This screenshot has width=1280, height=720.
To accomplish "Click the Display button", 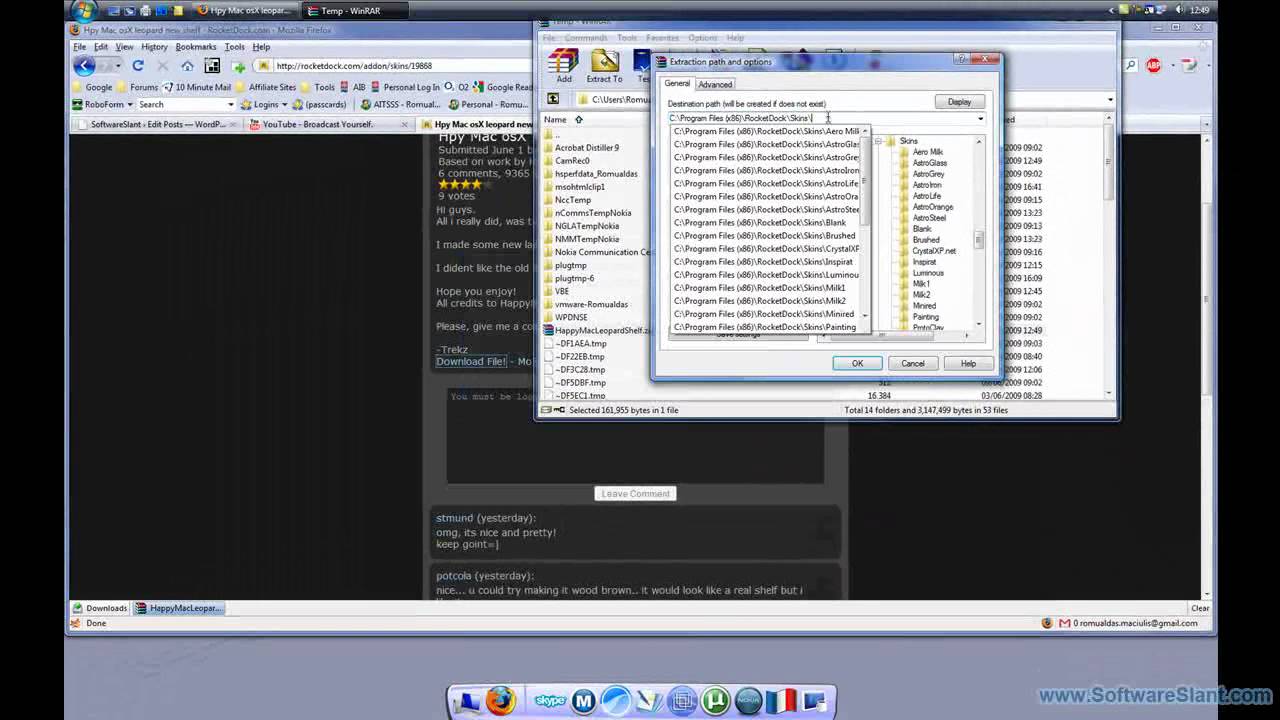I will point(959,102).
